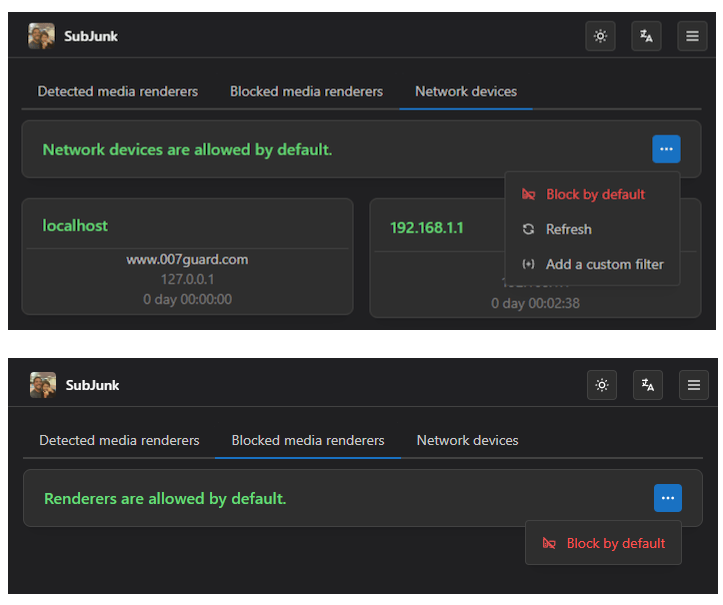This screenshot has width=723, height=605.
Task: Click SubJunk avatar in the Blocked renderers window
Action: [42, 385]
